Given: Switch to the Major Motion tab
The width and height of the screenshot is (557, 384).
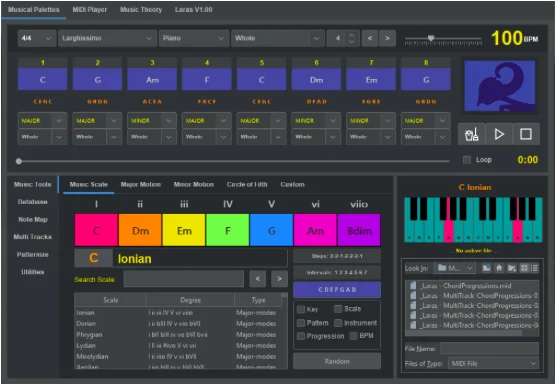Looking at the screenshot, I should tap(141, 185).
